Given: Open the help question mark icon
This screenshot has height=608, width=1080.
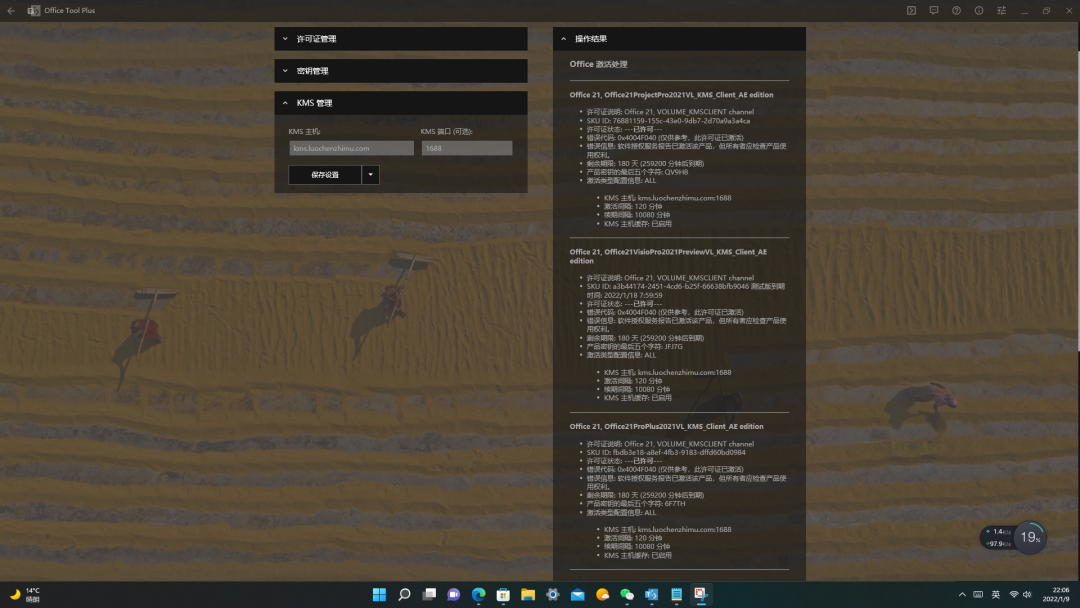Looking at the screenshot, I should [957, 10].
